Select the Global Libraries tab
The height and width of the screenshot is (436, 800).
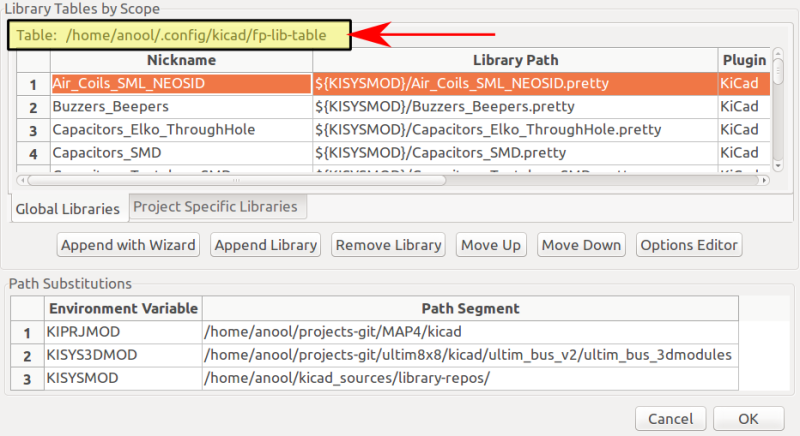click(x=67, y=208)
